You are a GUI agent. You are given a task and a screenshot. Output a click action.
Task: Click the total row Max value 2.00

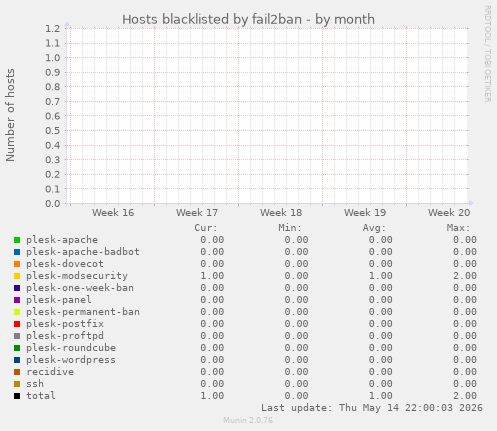tap(465, 396)
